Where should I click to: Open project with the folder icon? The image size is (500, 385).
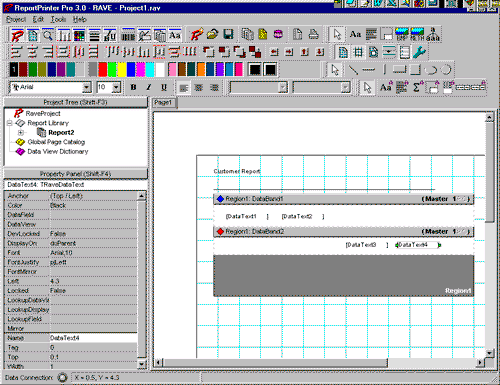[x=212, y=35]
